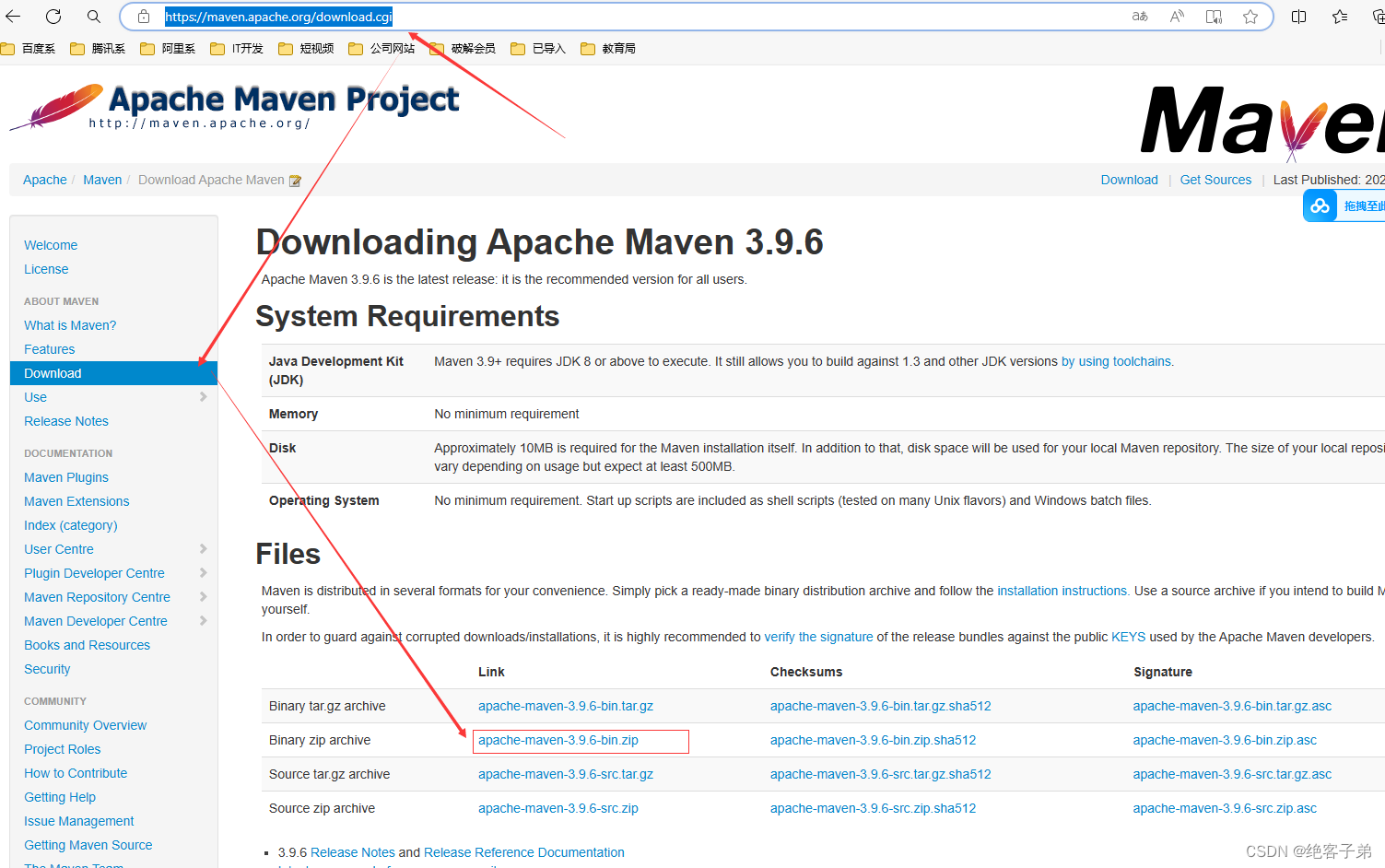Screen dimensions: 1385x868
Task: Open Security in the sidebar
Action: tap(47, 669)
